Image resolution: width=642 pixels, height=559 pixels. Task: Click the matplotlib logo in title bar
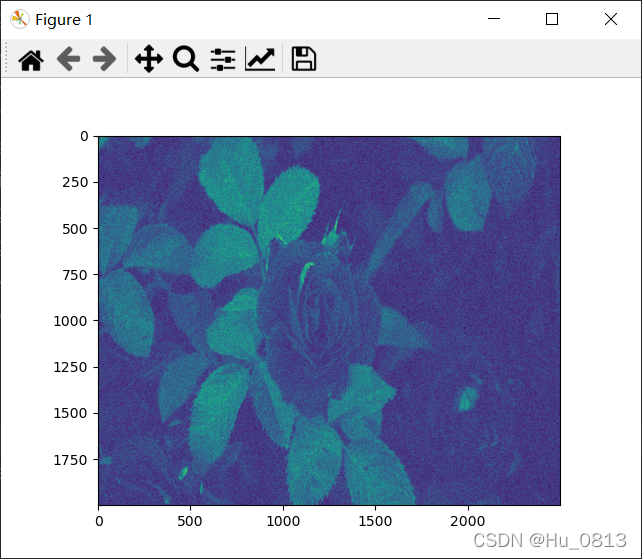(19, 19)
